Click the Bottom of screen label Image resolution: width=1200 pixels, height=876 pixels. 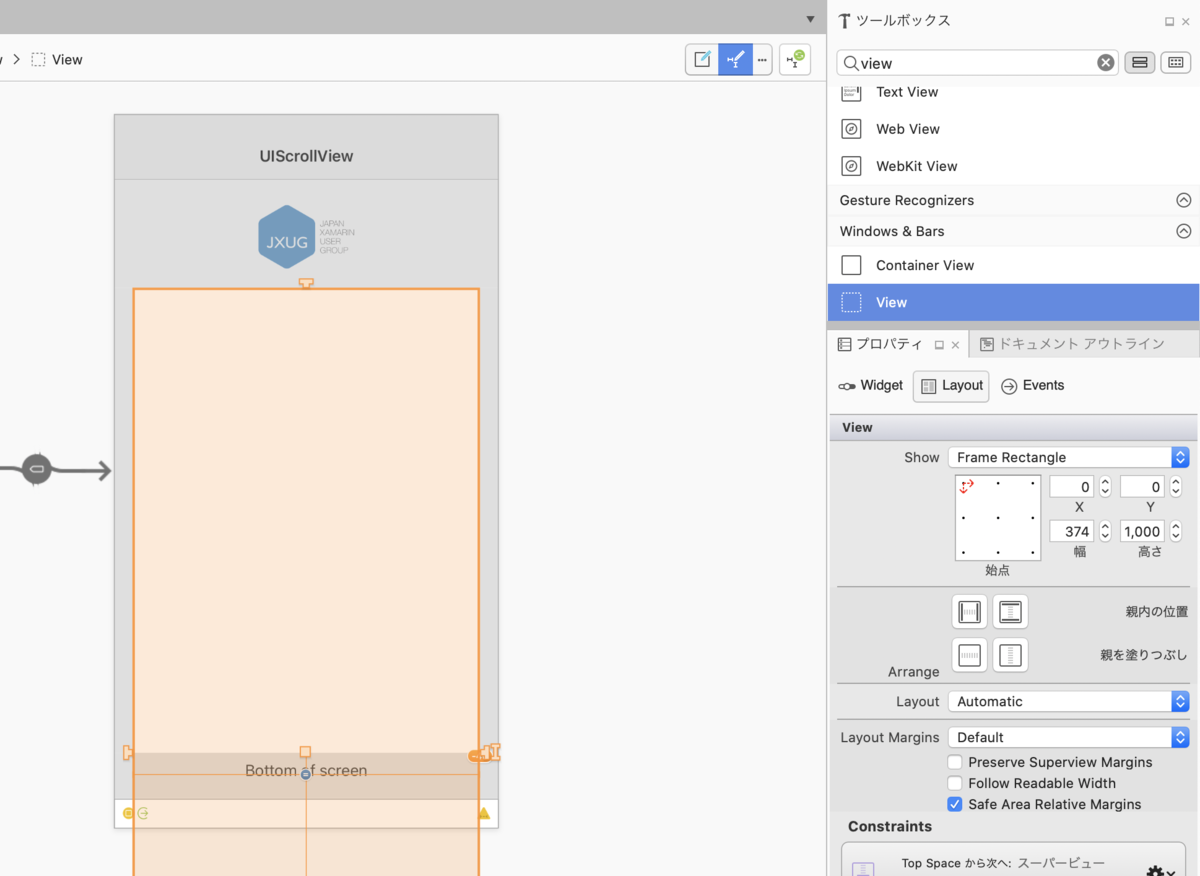[x=306, y=771]
